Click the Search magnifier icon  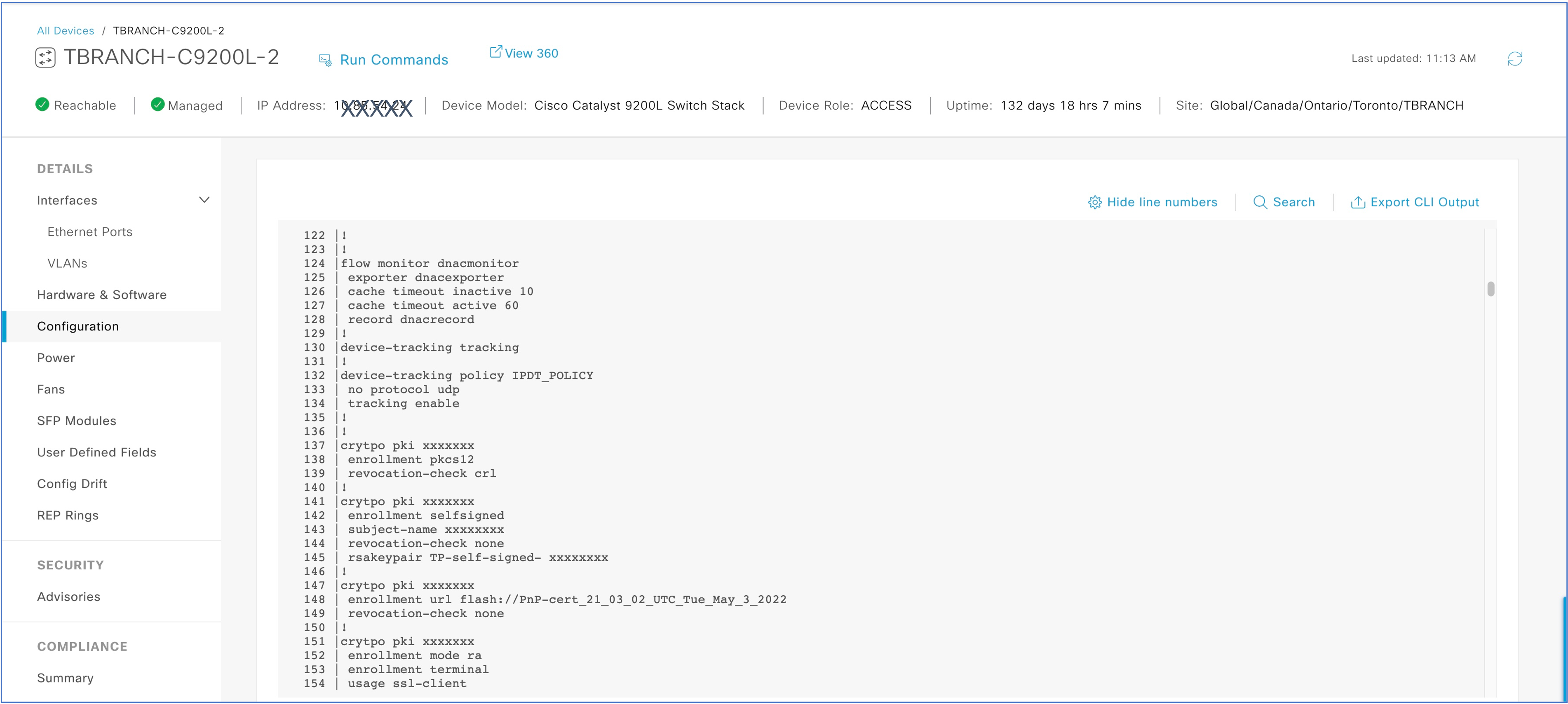[x=1259, y=202]
